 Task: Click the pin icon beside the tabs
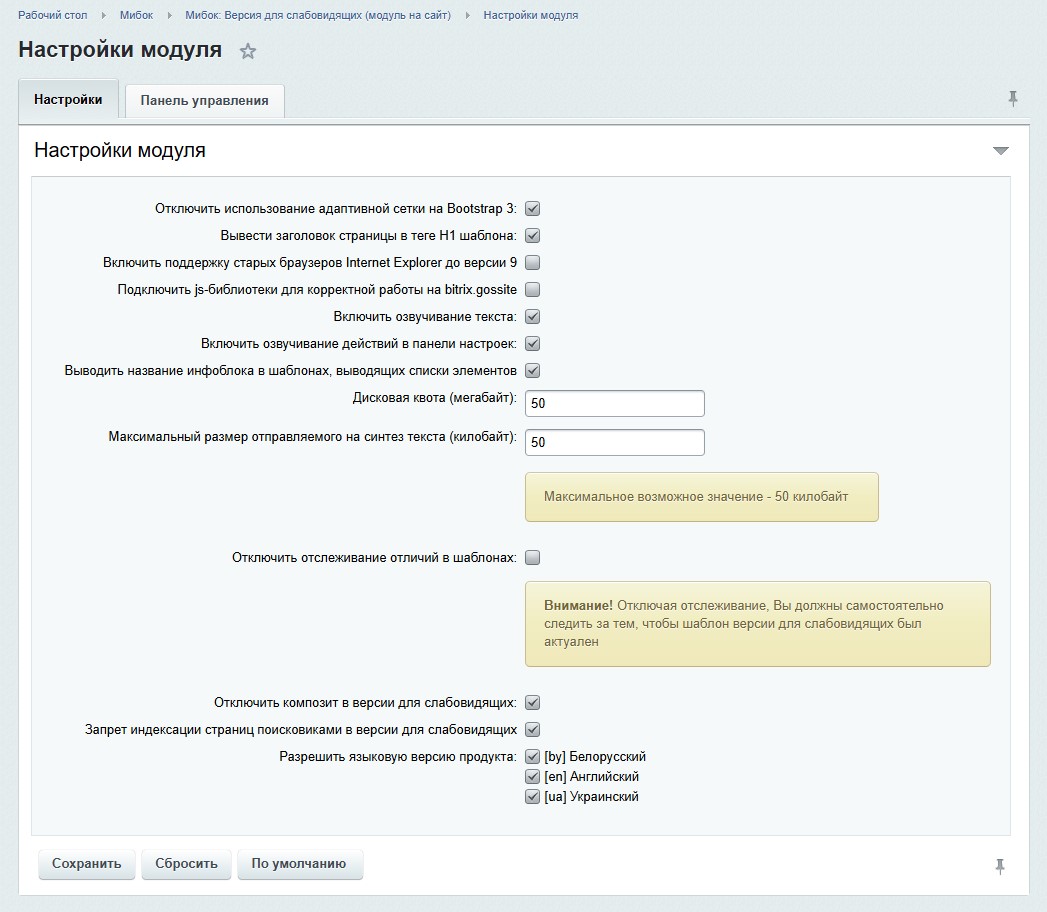tap(1013, 99)
